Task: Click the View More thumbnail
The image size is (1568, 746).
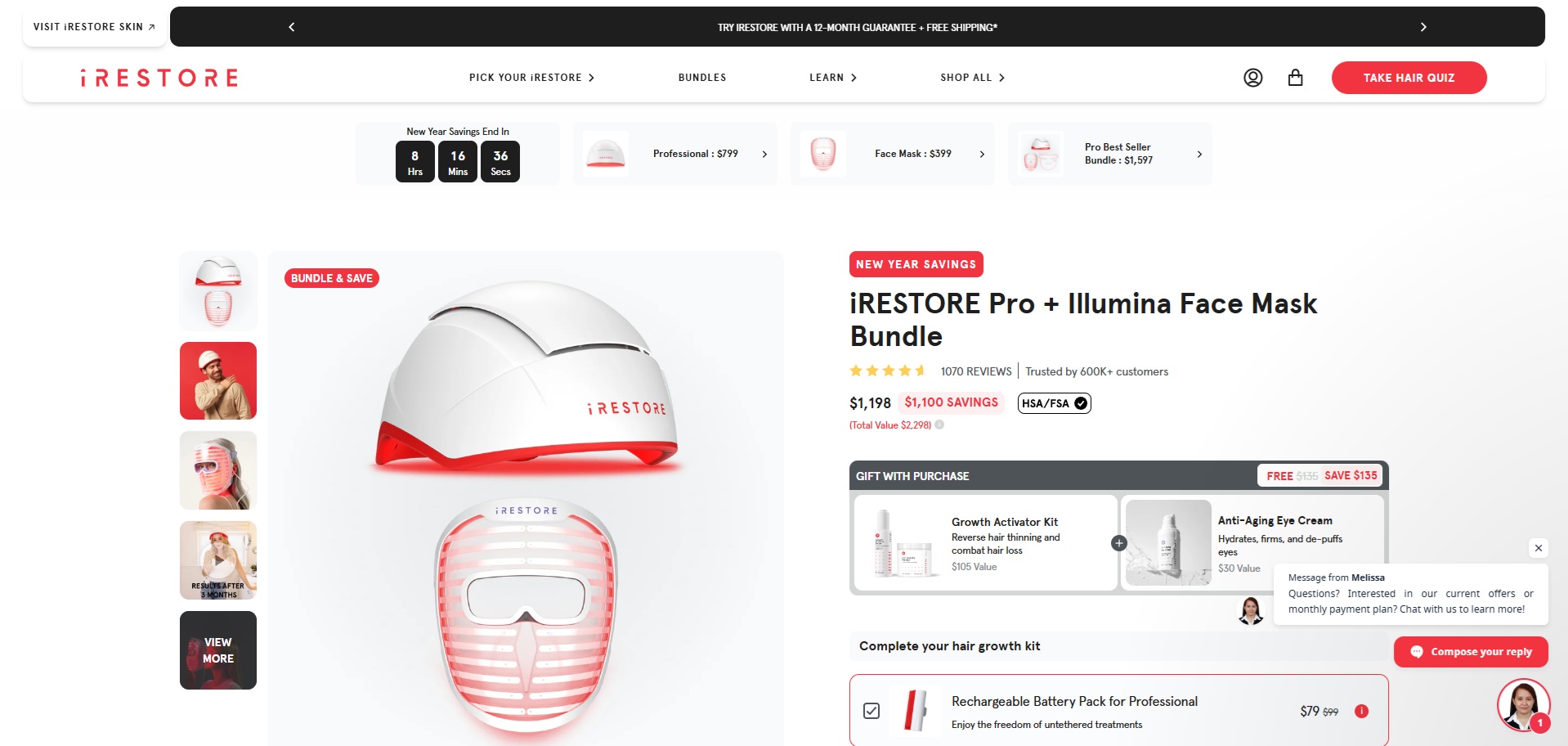Action: pos(218,650)
